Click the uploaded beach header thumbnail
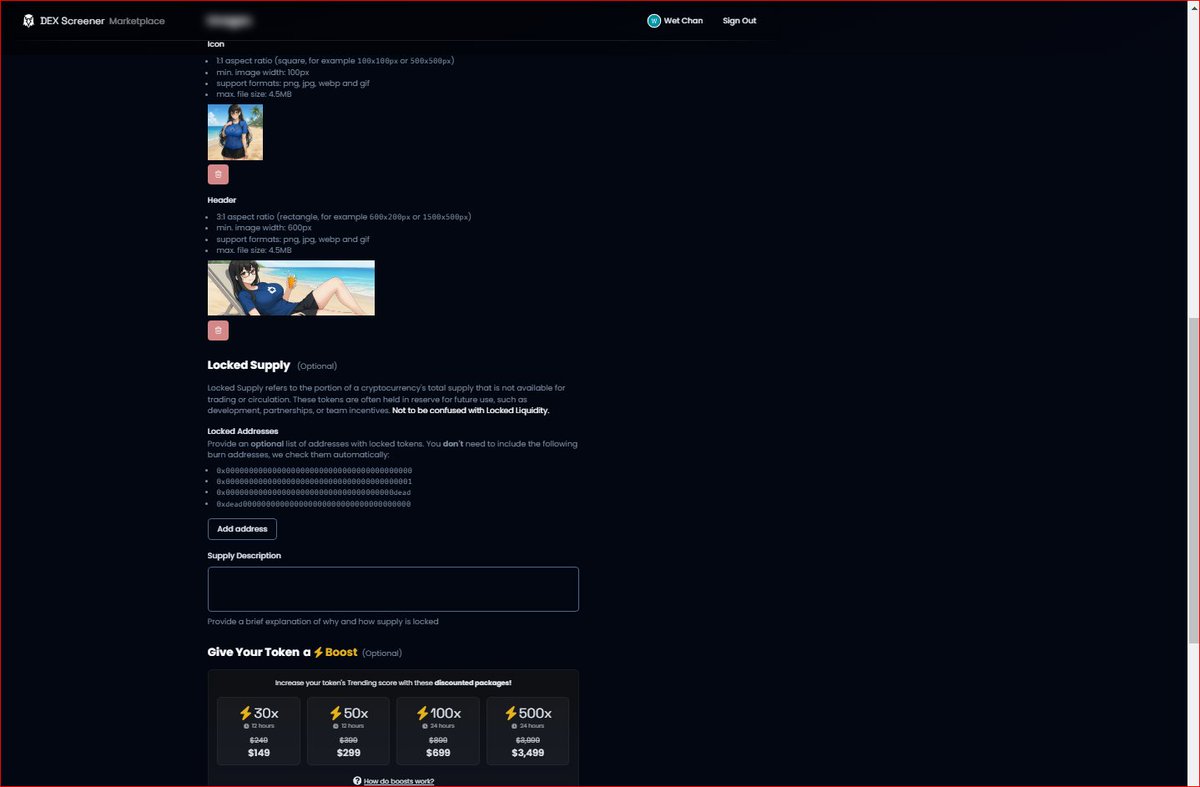This screenshot has height=787, width=1200. 291,288
